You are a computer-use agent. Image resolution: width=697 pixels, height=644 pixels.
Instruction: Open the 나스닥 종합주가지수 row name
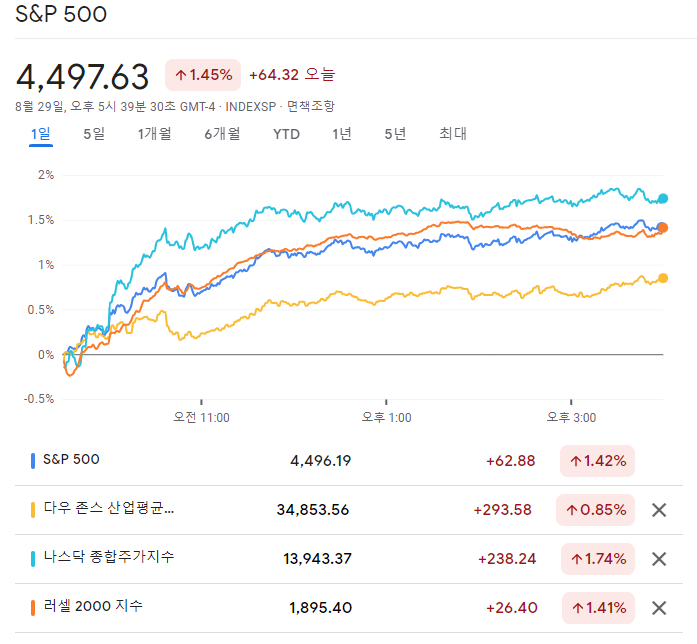click(109, 557)
